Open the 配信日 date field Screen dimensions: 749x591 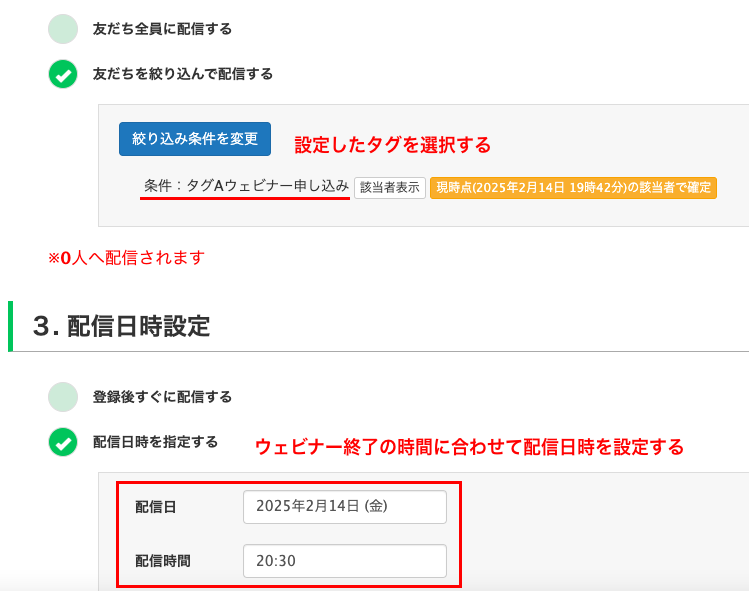coord(345,507)
